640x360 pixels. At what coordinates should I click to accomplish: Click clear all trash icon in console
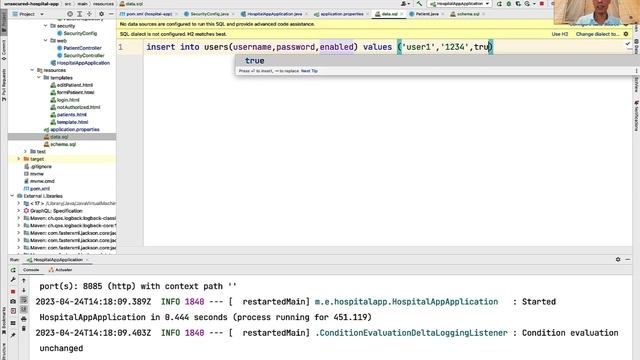24,328
